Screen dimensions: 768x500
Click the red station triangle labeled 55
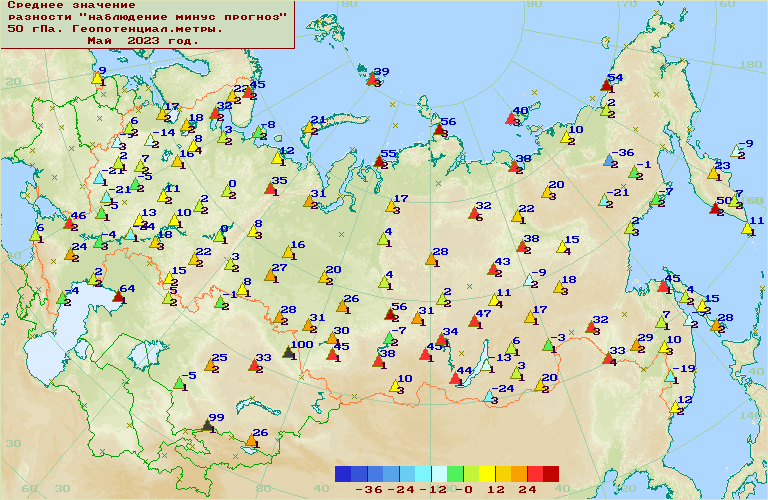coord(380,161)
